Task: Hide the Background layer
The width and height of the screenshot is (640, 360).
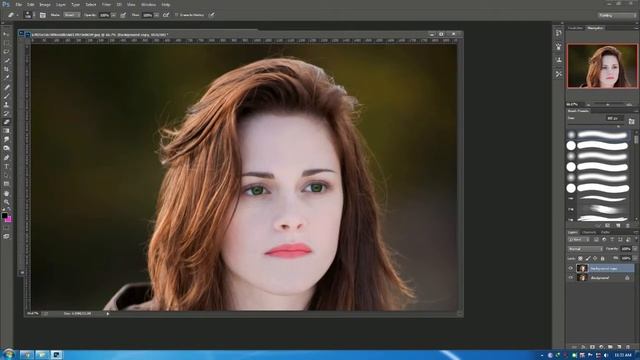Action: (571, 278)
